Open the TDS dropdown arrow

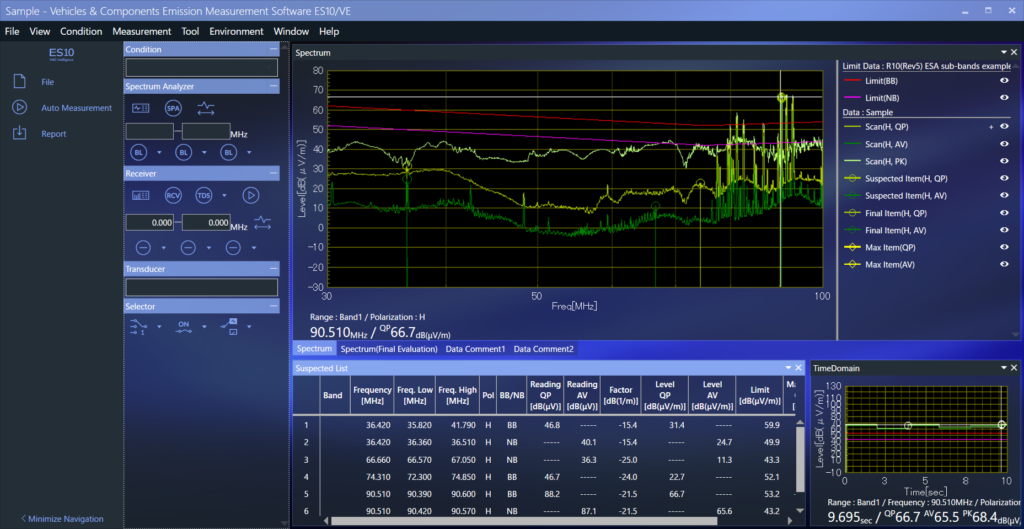224,195
